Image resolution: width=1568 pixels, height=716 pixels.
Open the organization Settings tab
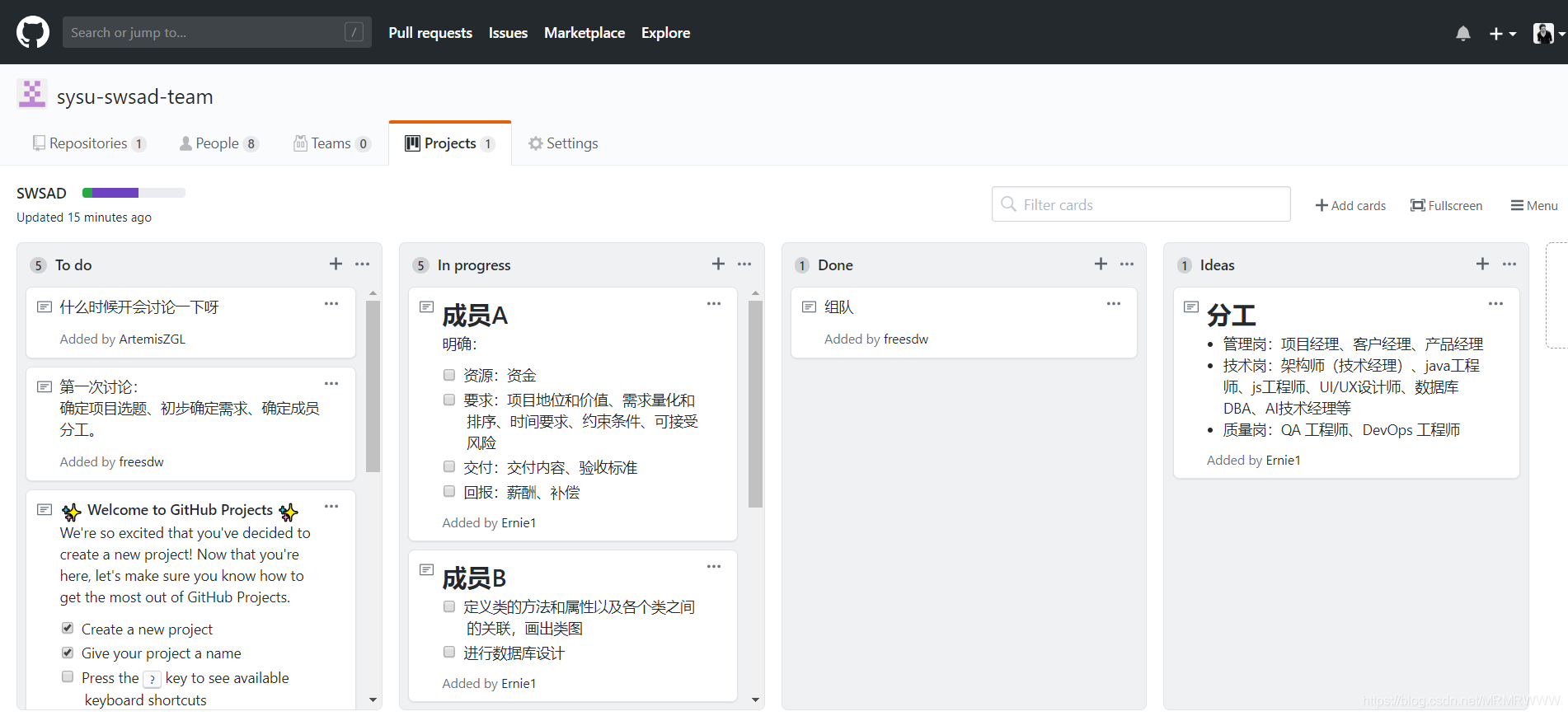click(563, 143)
